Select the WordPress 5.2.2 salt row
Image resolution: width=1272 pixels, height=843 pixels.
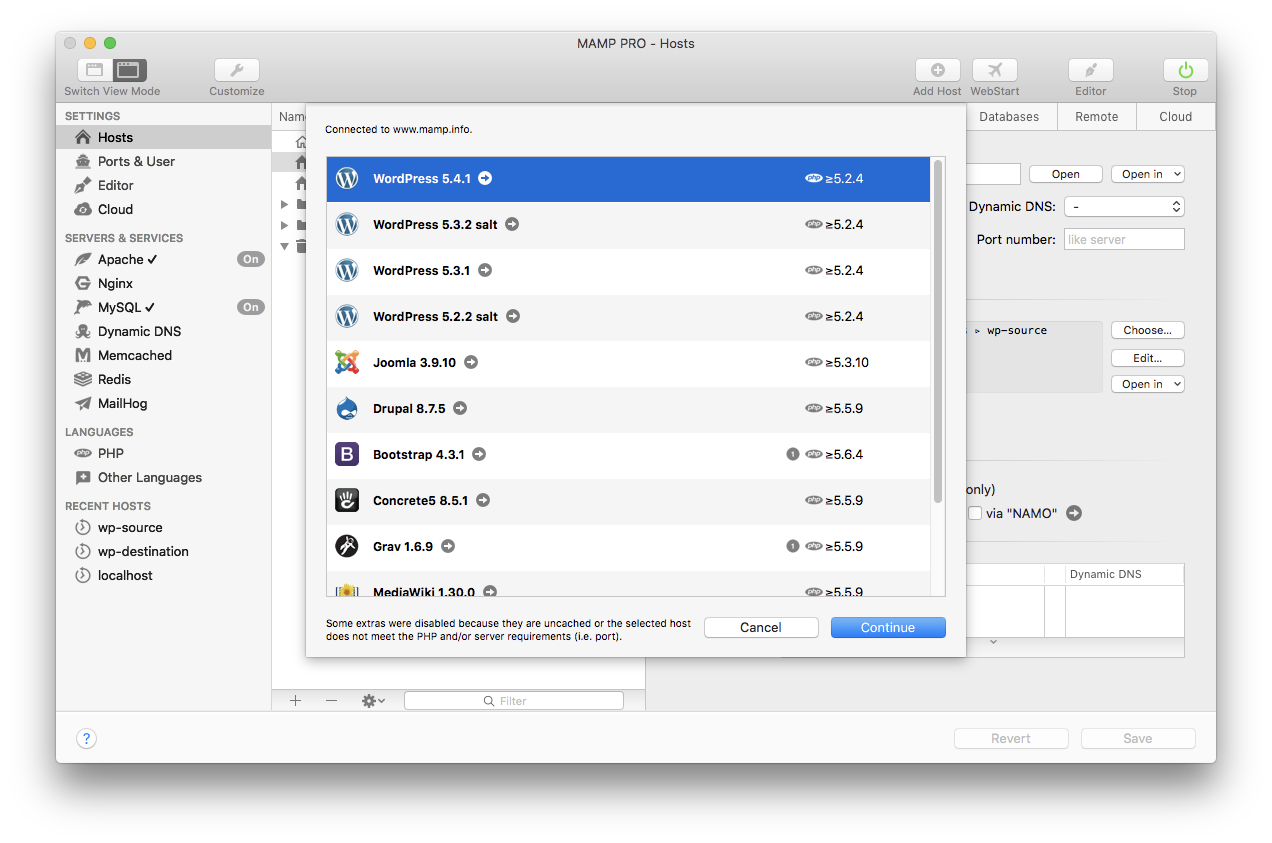click(x=628, y=317)
